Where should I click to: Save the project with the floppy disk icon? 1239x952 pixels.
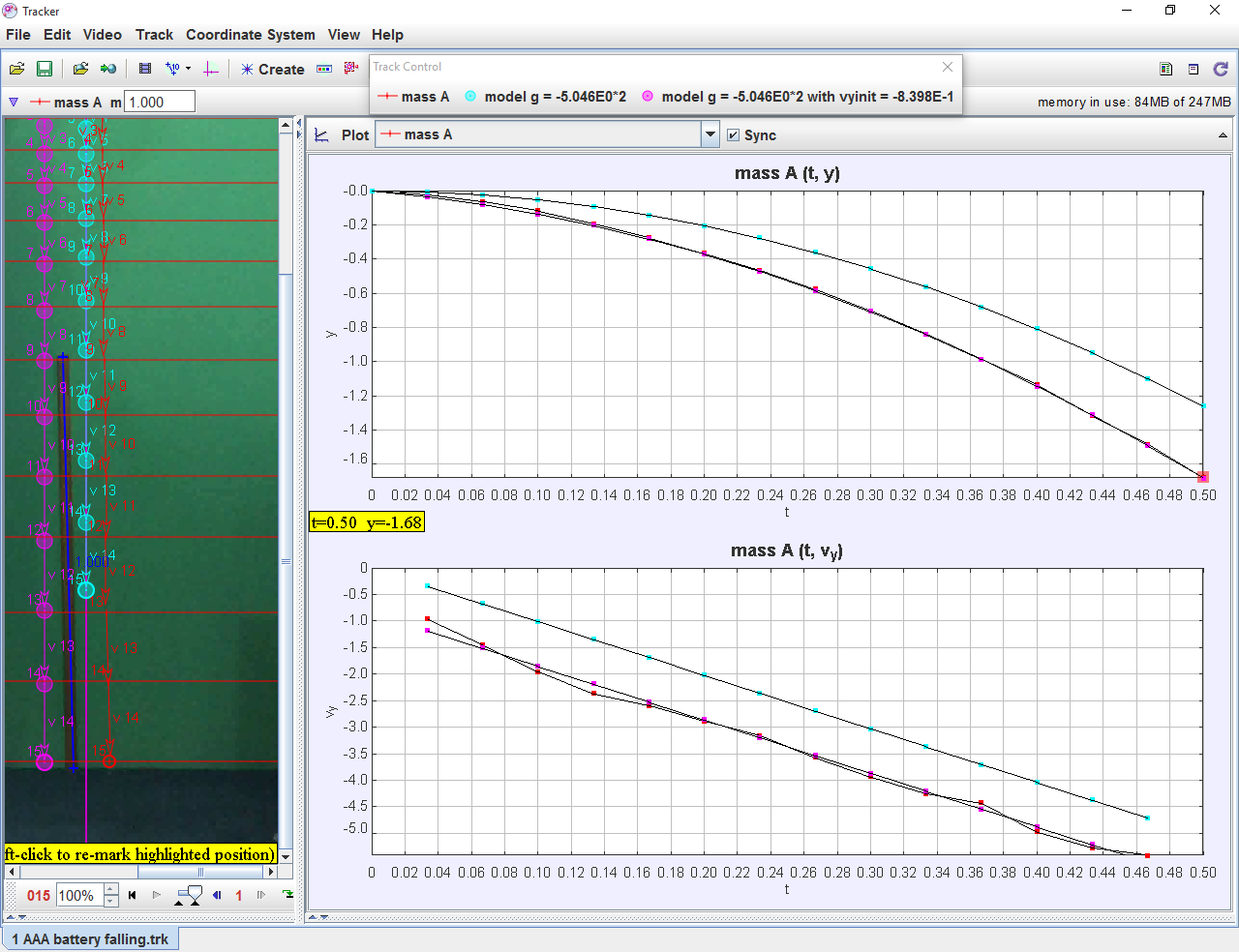[x=44, y=69]
